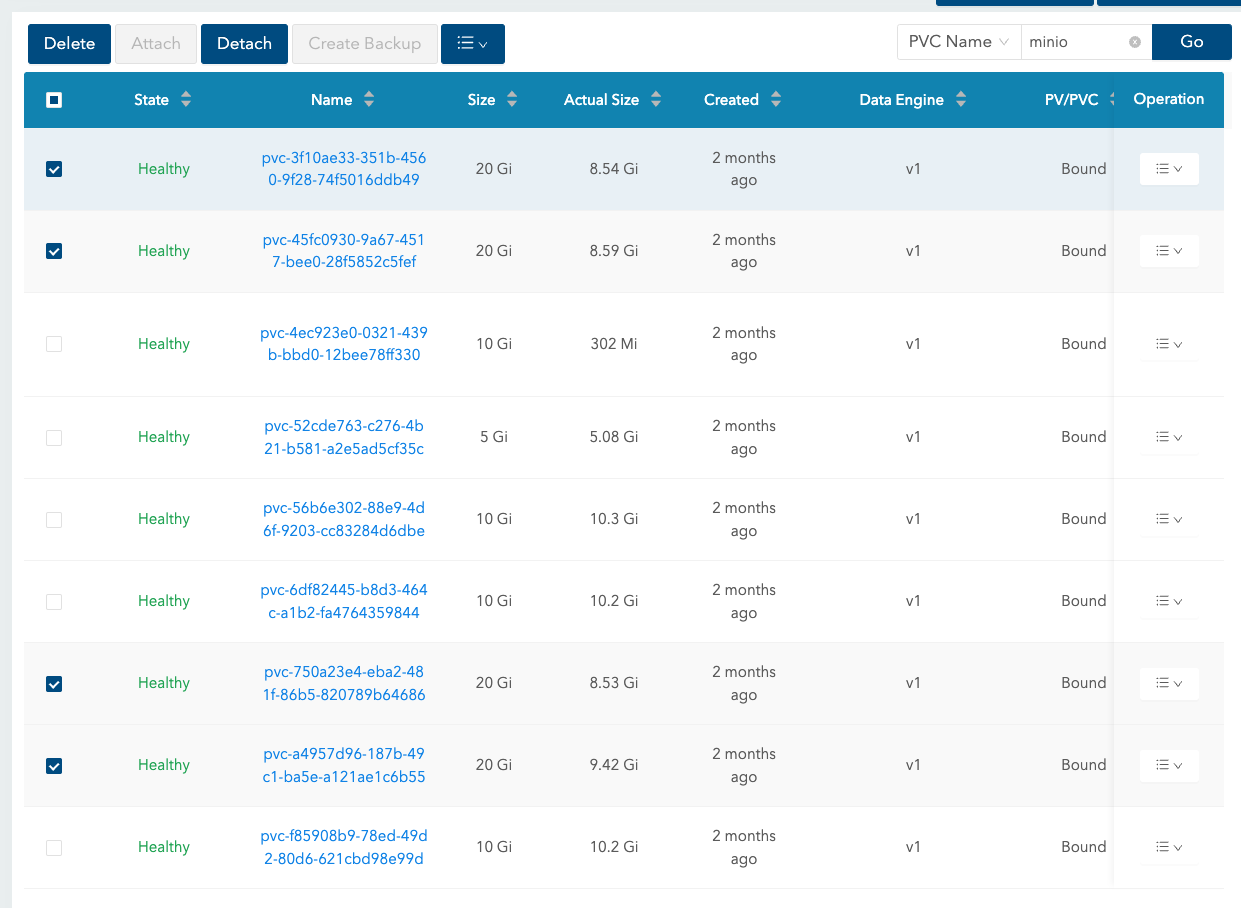Uncheck volume pvc-a4957d96 row checkbox
The width and height of the screenshot is (1241, 908).
coord(54,765)
